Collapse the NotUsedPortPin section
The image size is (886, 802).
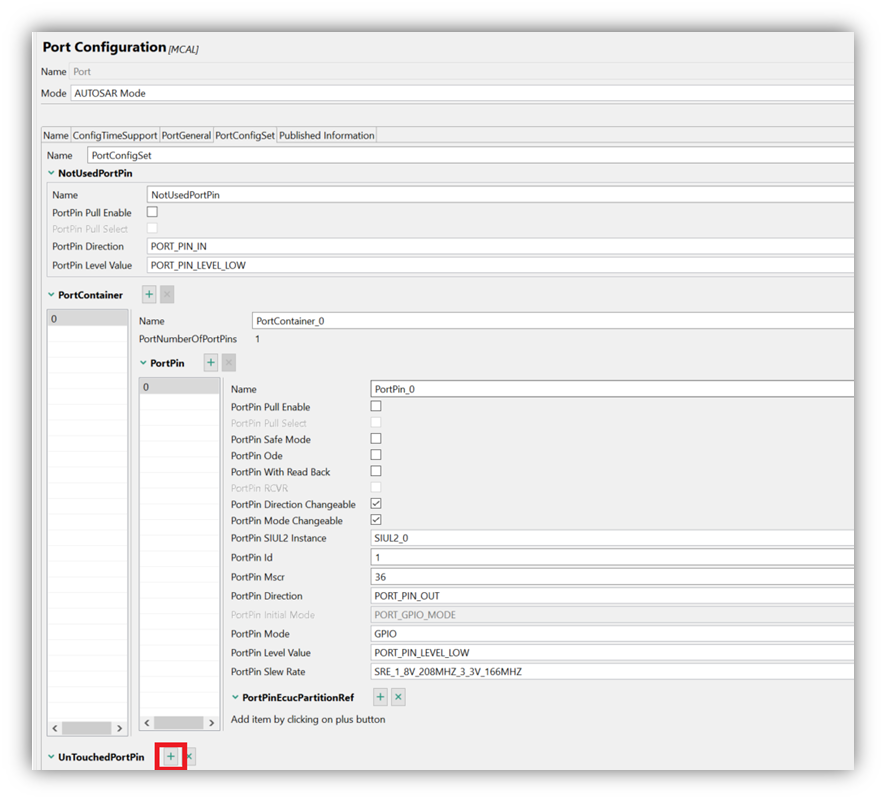pyautogui.click(x=51, y=174)
